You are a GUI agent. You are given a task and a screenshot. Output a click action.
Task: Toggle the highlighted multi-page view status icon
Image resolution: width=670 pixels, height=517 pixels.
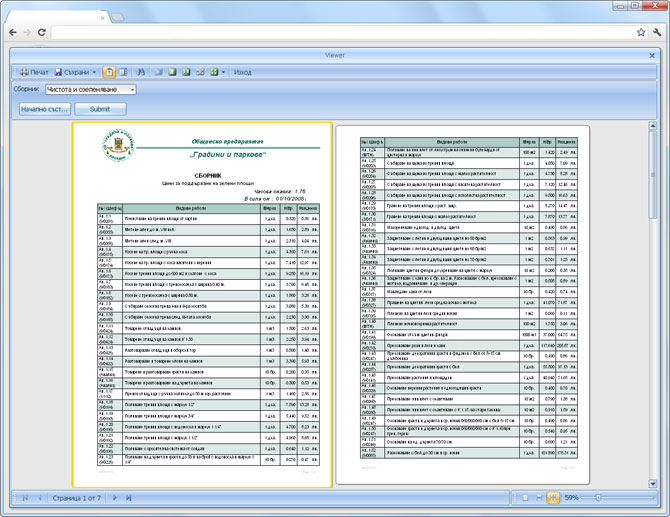point(553,498)
